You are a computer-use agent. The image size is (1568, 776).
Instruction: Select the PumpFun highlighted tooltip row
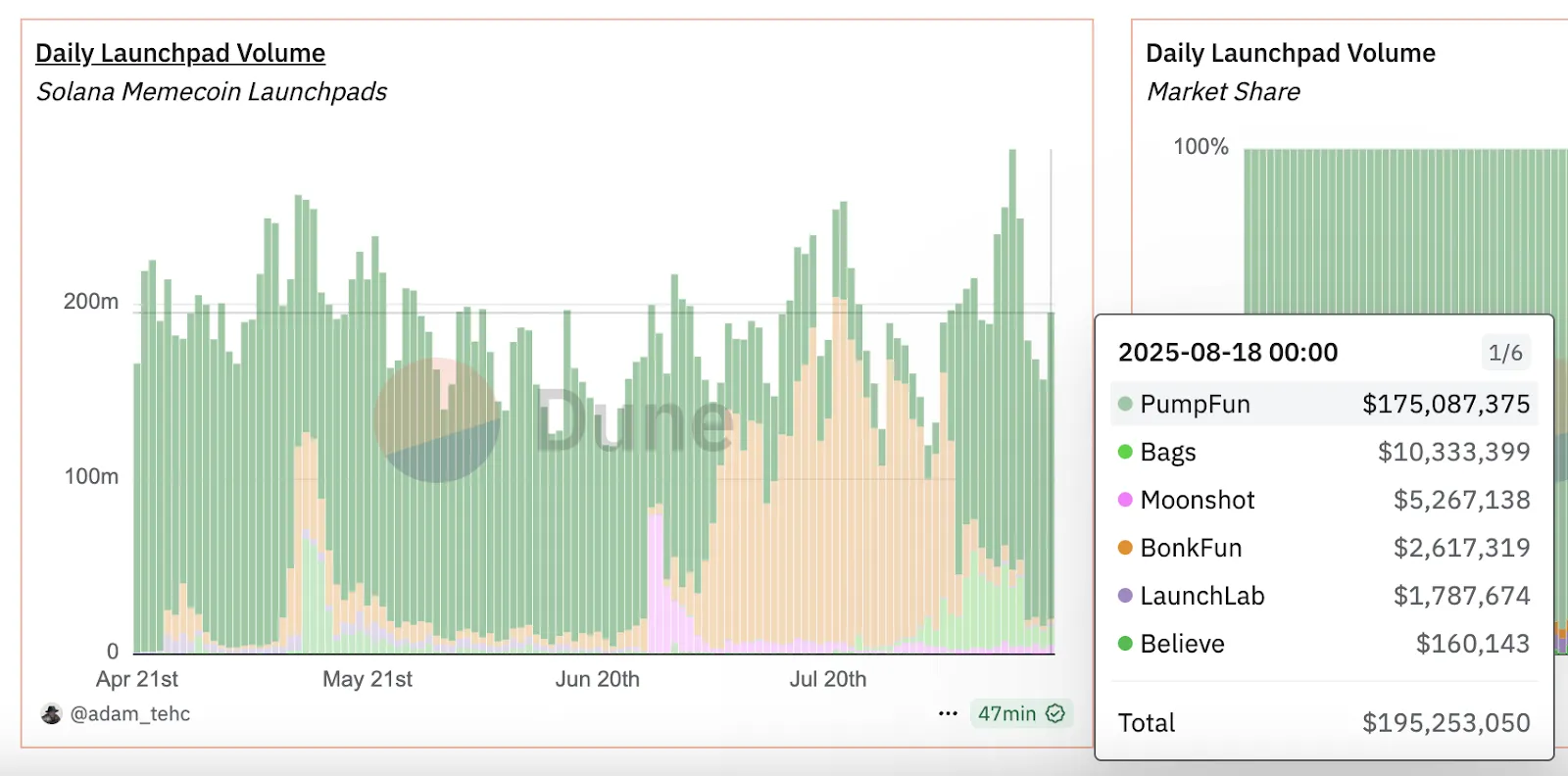coord(1323,404)
